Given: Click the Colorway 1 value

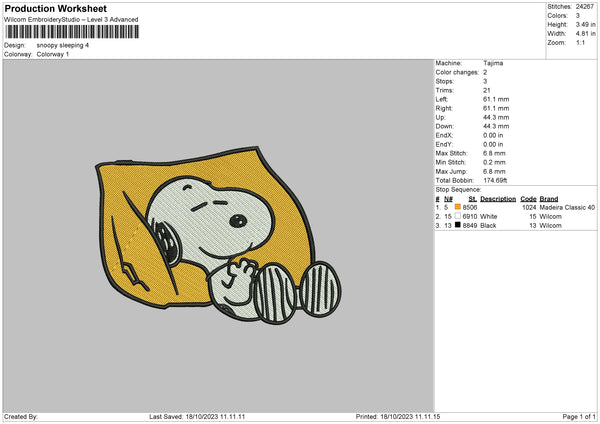Looking at the screenshot, I should click(x=51, y=54).
